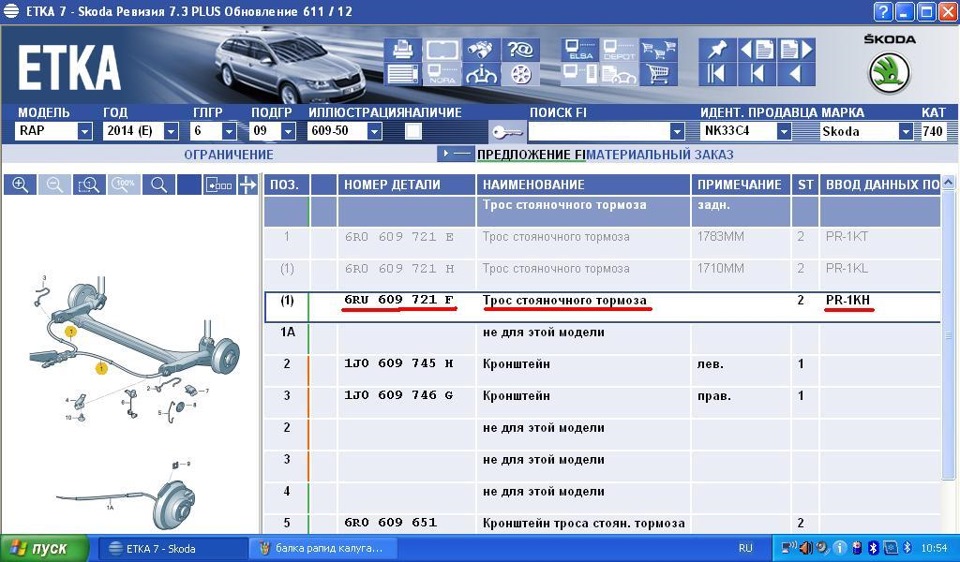The height and width of the screenshot is (562, 960).
Task: Click the list view icon below the printer
Action: (402, 74)
